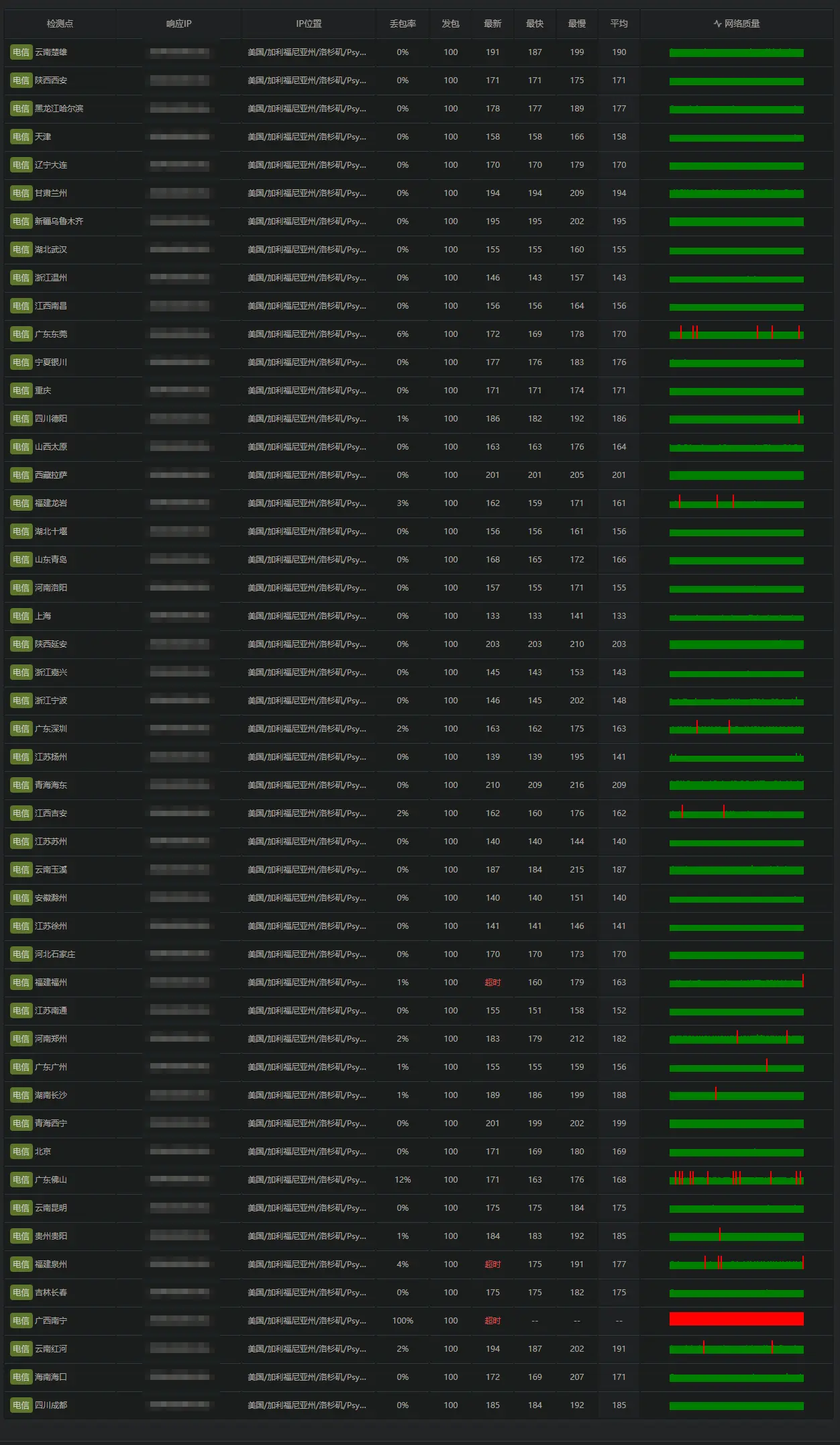
Task: Click the 电信 badge next to 上海
Action: click(21, 616)
